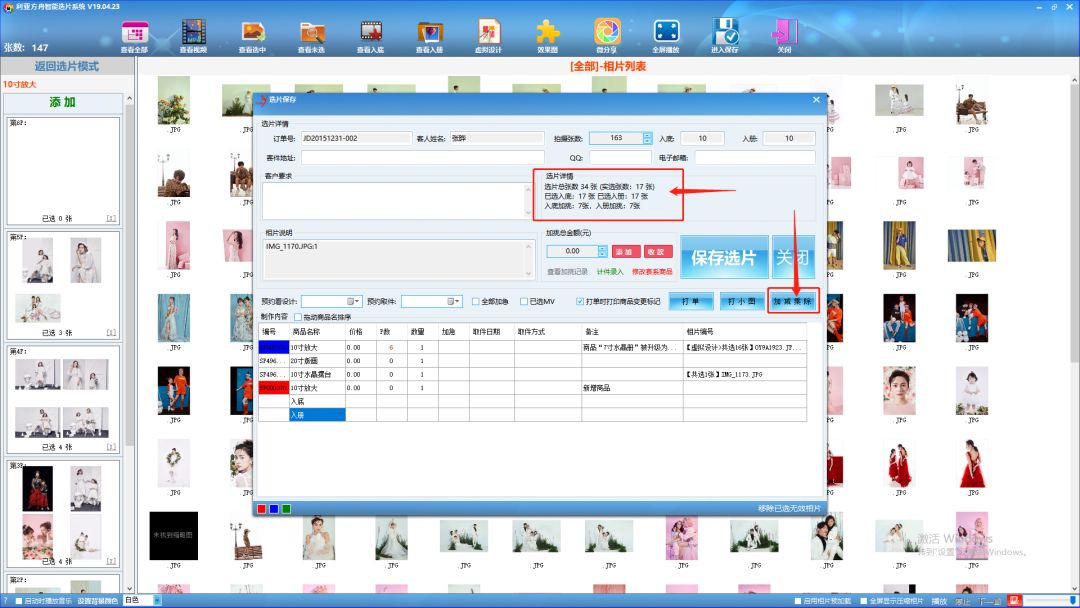The image size is (1080, 608).
Task: Open 效果图 puzzle-piece icon
Action: click(x=548, y=36)
